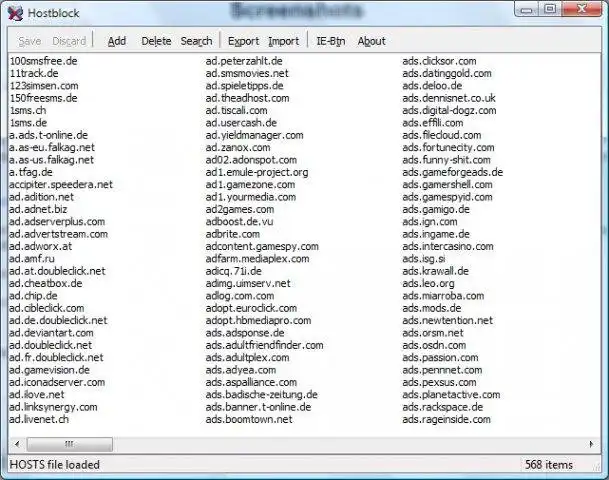Select the ads.rageinside.com entry

pyautogui.click(x=447, y=419)
